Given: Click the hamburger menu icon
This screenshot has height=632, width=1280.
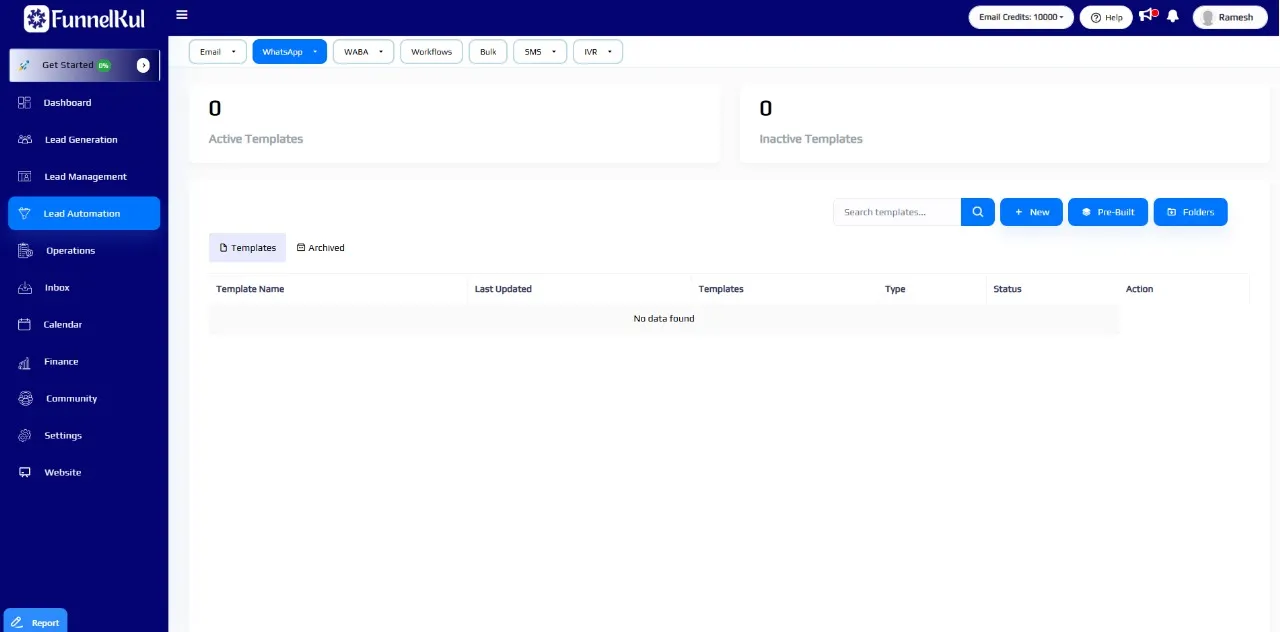Looking at the screenshot, I should 181,15.
